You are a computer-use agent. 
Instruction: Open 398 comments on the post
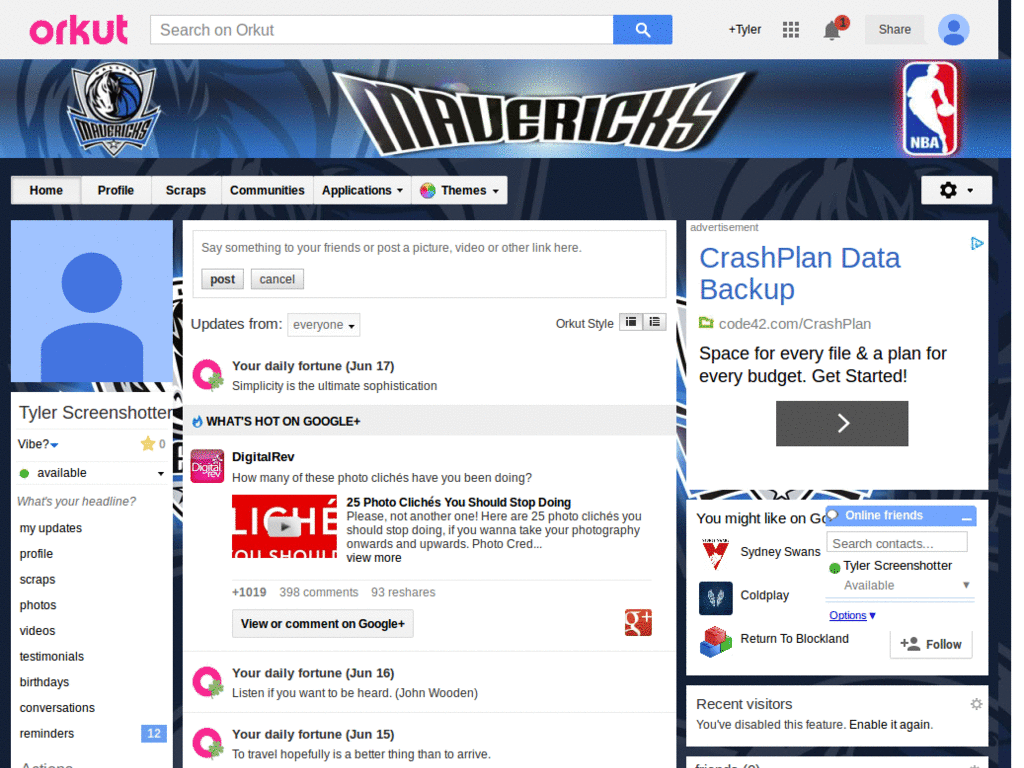[x=319, y=592]
